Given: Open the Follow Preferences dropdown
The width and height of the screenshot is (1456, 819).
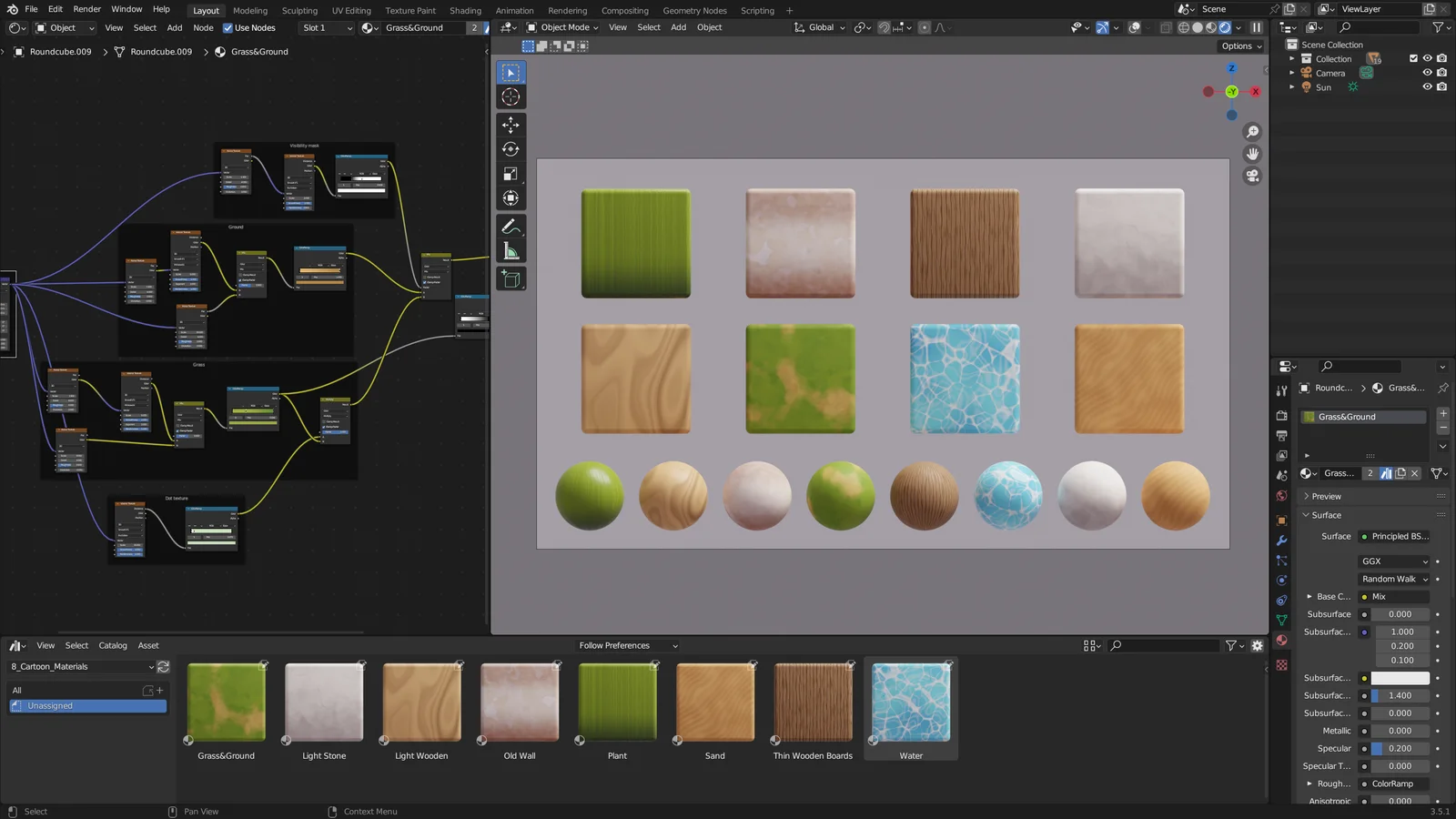Looking at the screenshot, I should (x=627, y=645).
